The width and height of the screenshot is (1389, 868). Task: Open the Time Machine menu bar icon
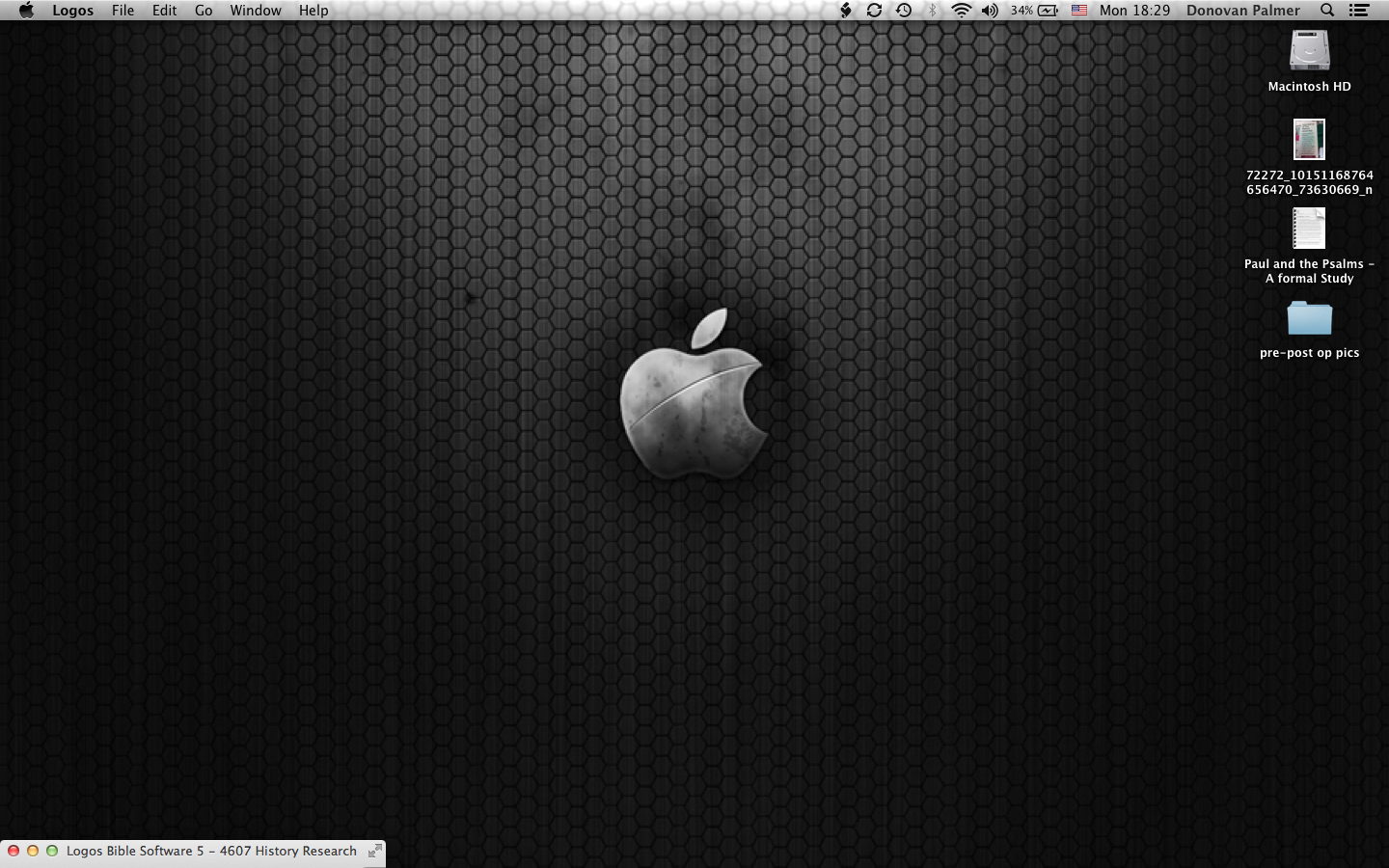[904, 11]
